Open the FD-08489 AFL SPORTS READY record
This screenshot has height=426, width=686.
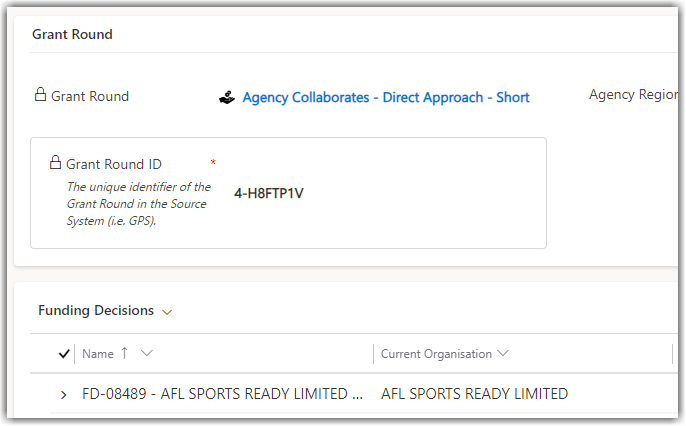[222, 394]
